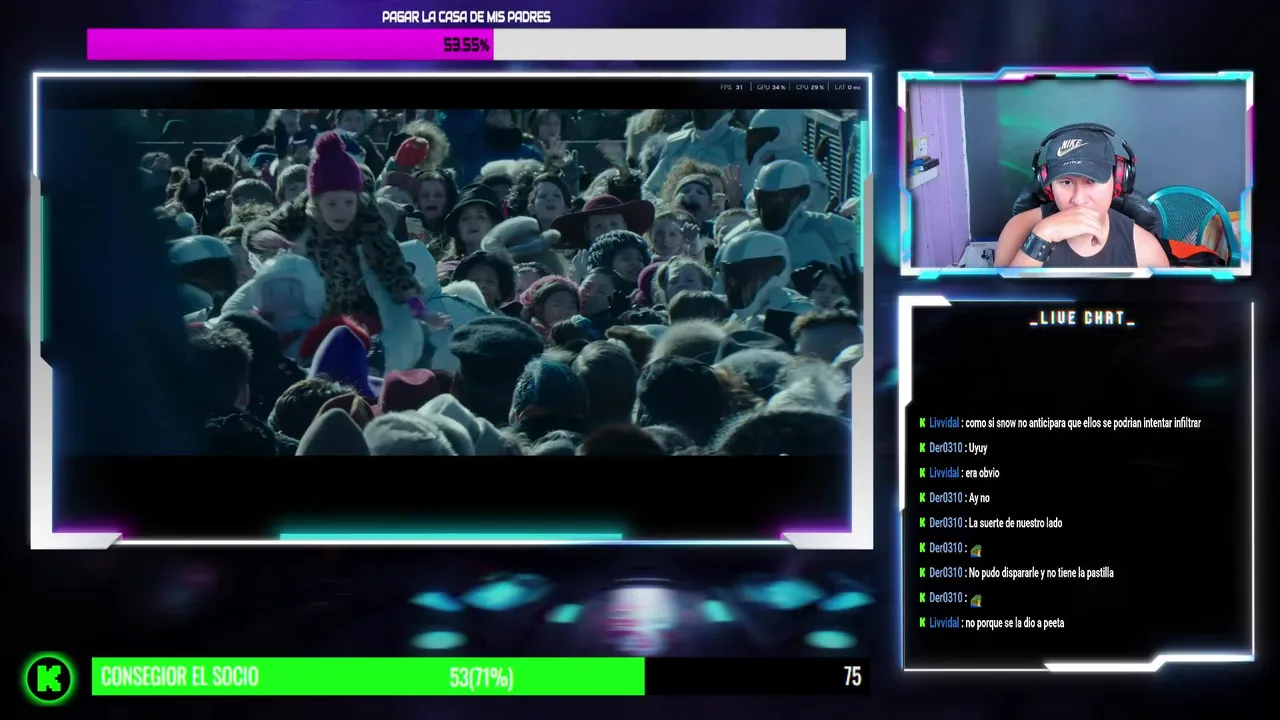Click Kick badge beside 'no porque se la dio'
Screen dimensions: 1280x720
(922, 623)
